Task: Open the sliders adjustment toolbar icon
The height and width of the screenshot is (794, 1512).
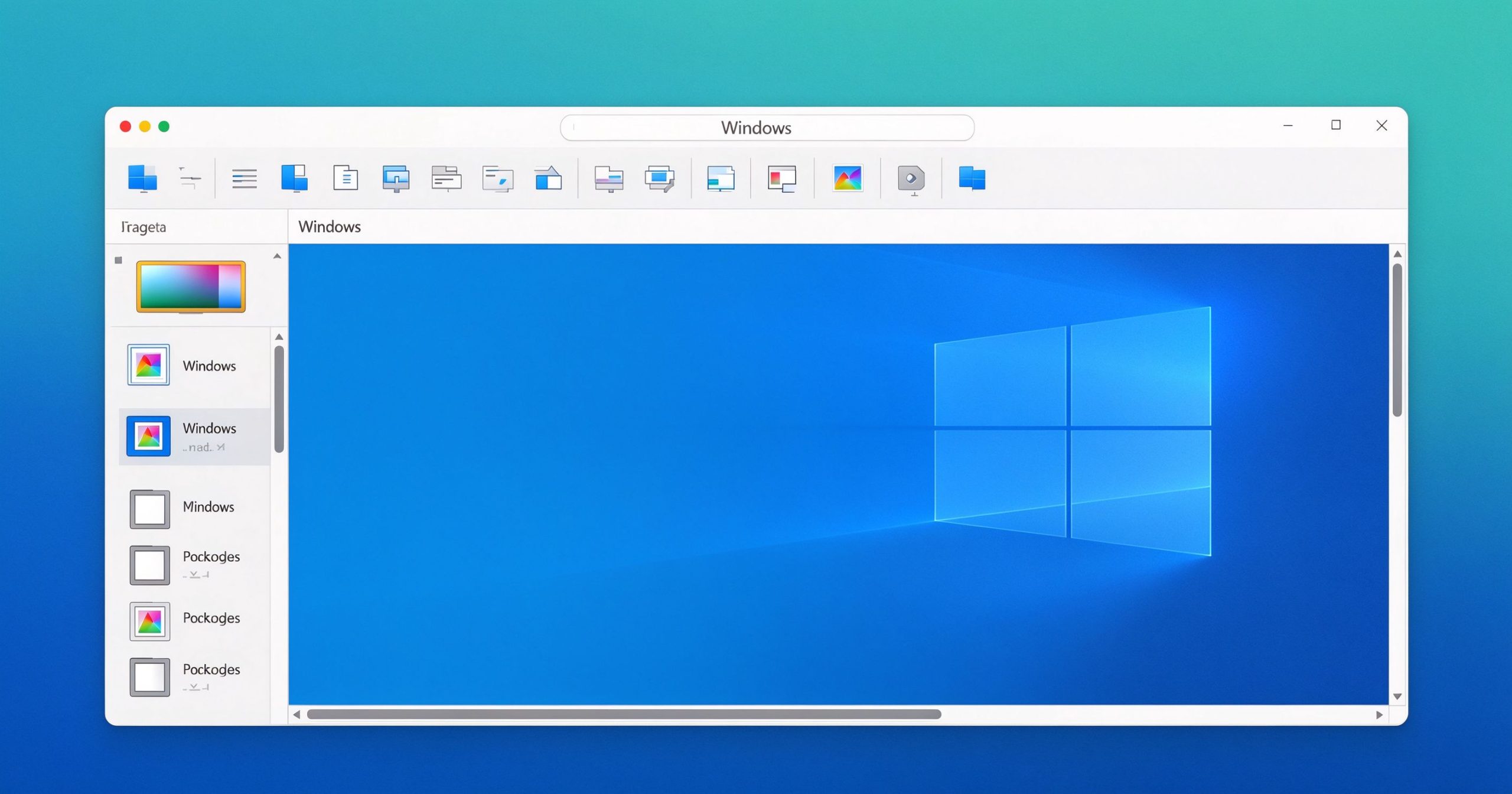Action: pyautogui.click(x=190, y=178)
